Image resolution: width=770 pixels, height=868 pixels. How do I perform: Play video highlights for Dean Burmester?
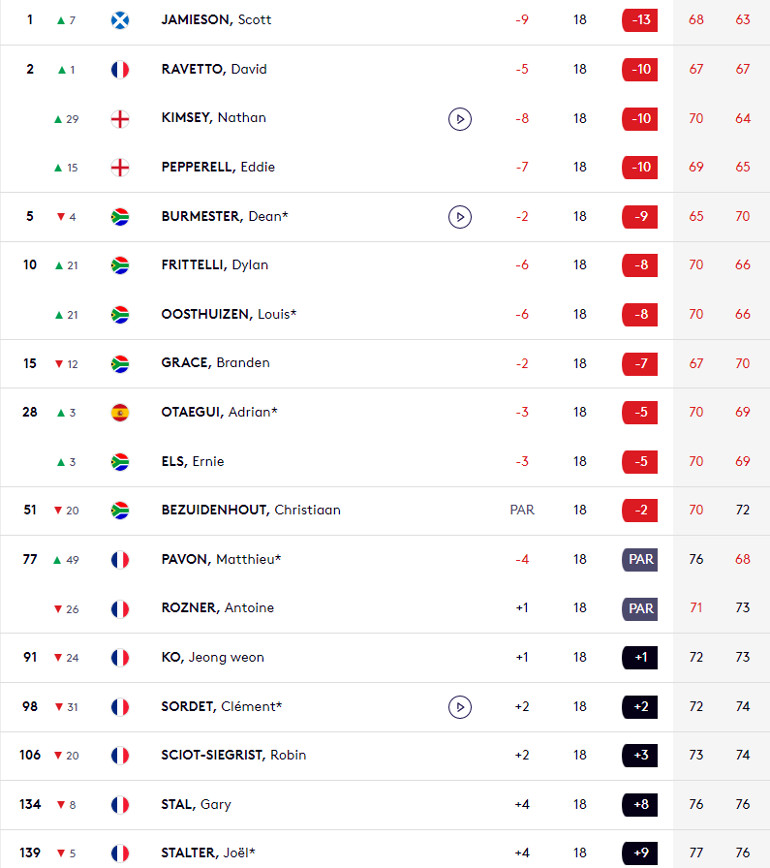(459, 217)
